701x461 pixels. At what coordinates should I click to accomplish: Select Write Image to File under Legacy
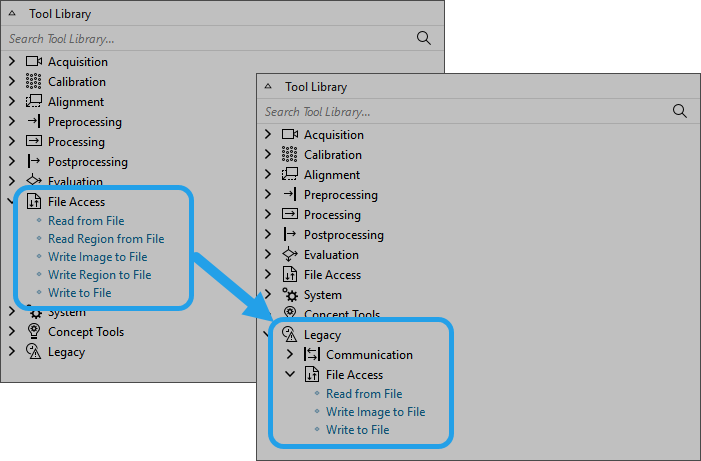coord(375,412)
